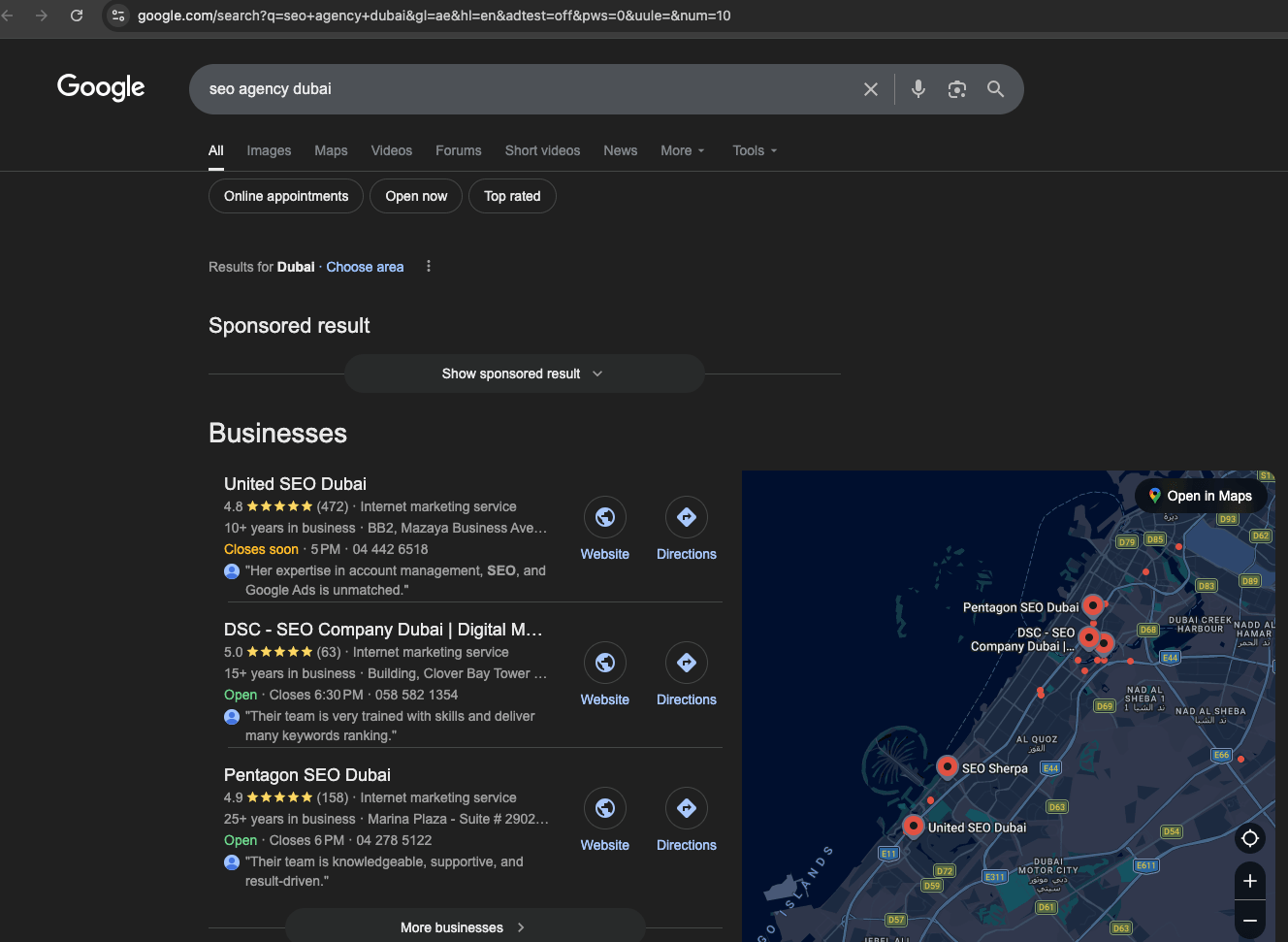
Task: Select the SEO Sherpa map pin
Action: pyautogui.click(x=948, y=766)
